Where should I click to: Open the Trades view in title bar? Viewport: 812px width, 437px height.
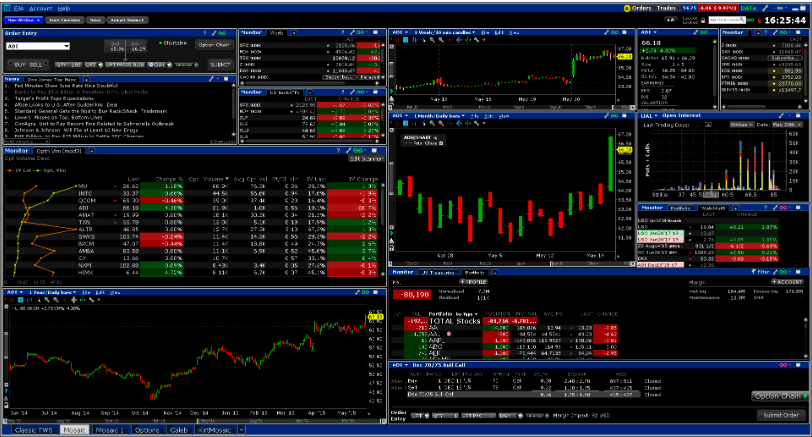666,8
